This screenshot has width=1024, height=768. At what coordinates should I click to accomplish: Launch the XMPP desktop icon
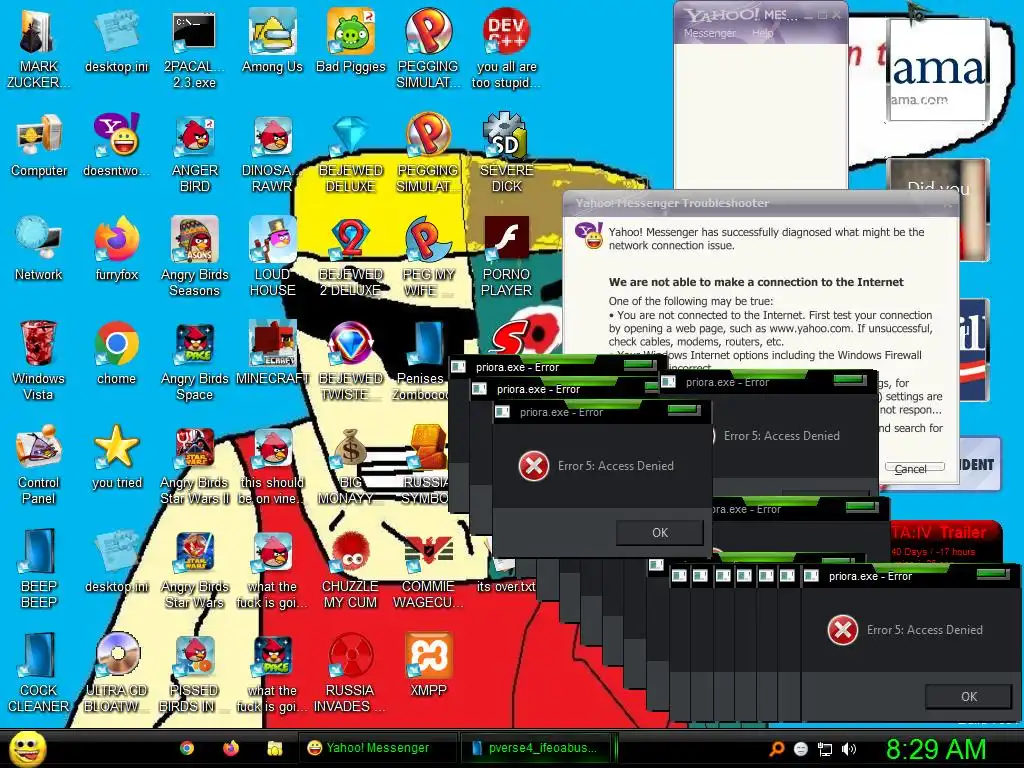point(428,665)
